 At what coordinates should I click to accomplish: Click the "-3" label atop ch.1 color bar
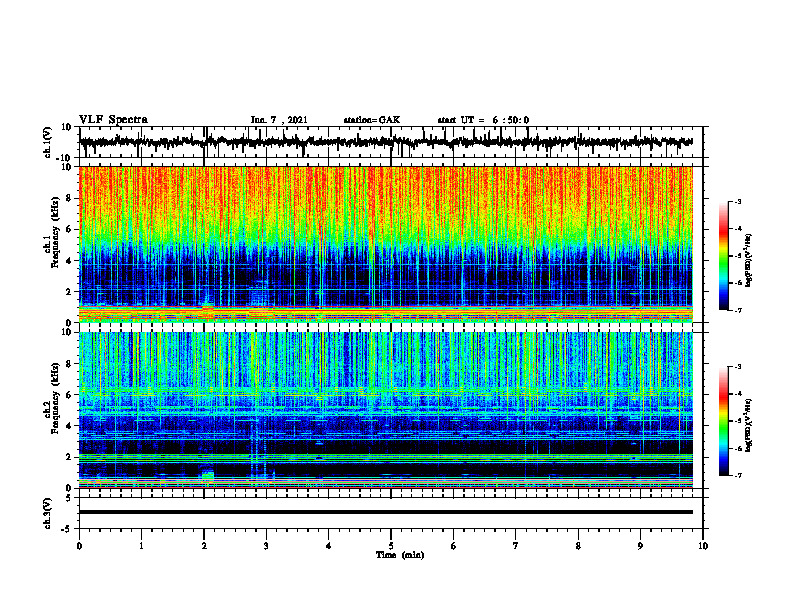[x=737, y=201]
